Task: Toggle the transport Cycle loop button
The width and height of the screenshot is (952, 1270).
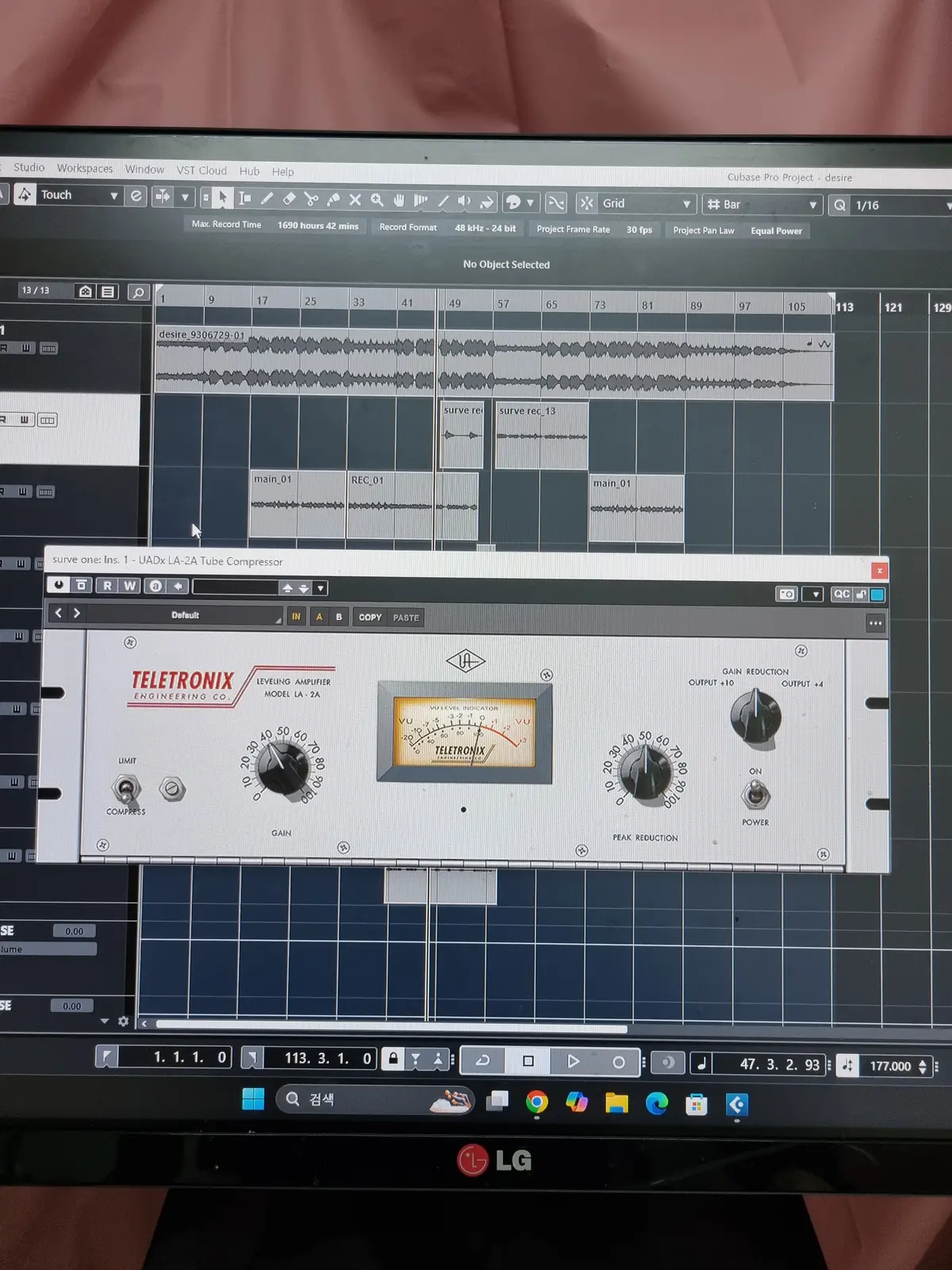Action: tap(483, 1060)
